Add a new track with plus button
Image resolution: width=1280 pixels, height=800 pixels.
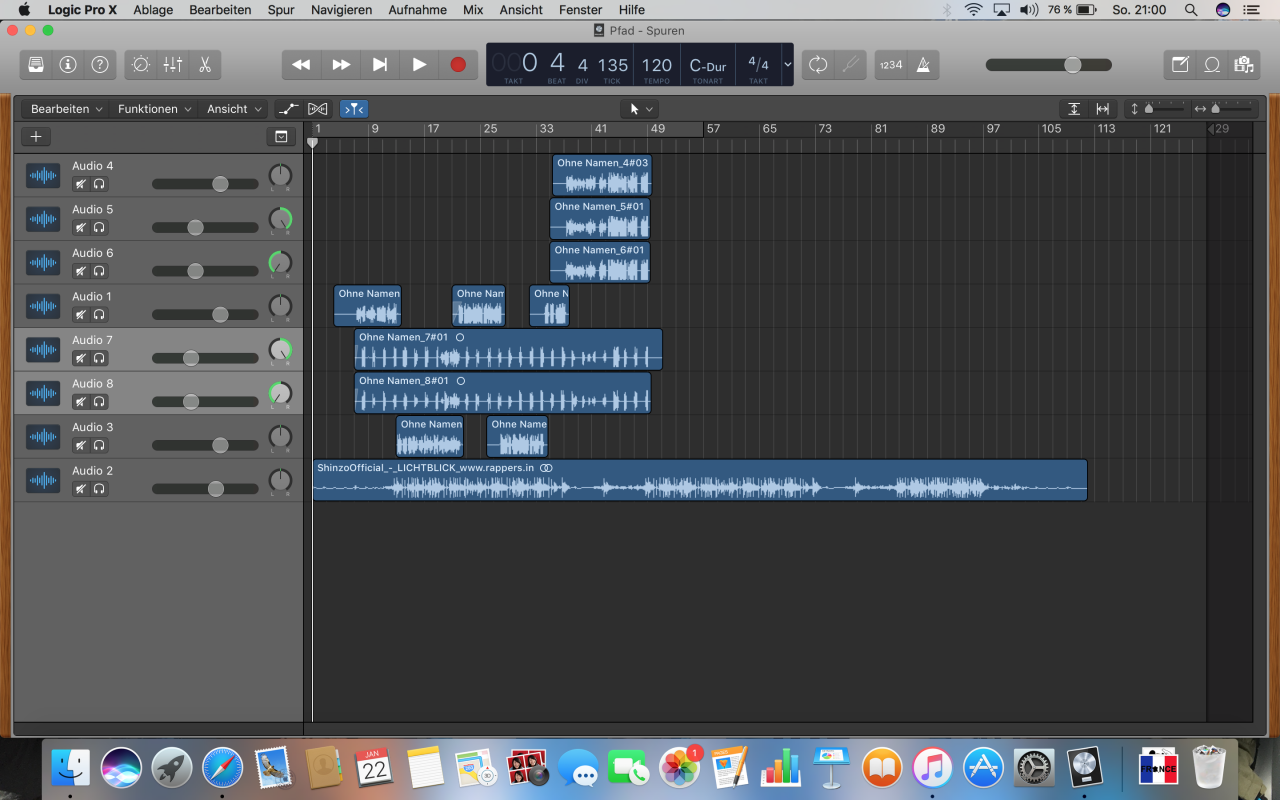tap(36, 137)
